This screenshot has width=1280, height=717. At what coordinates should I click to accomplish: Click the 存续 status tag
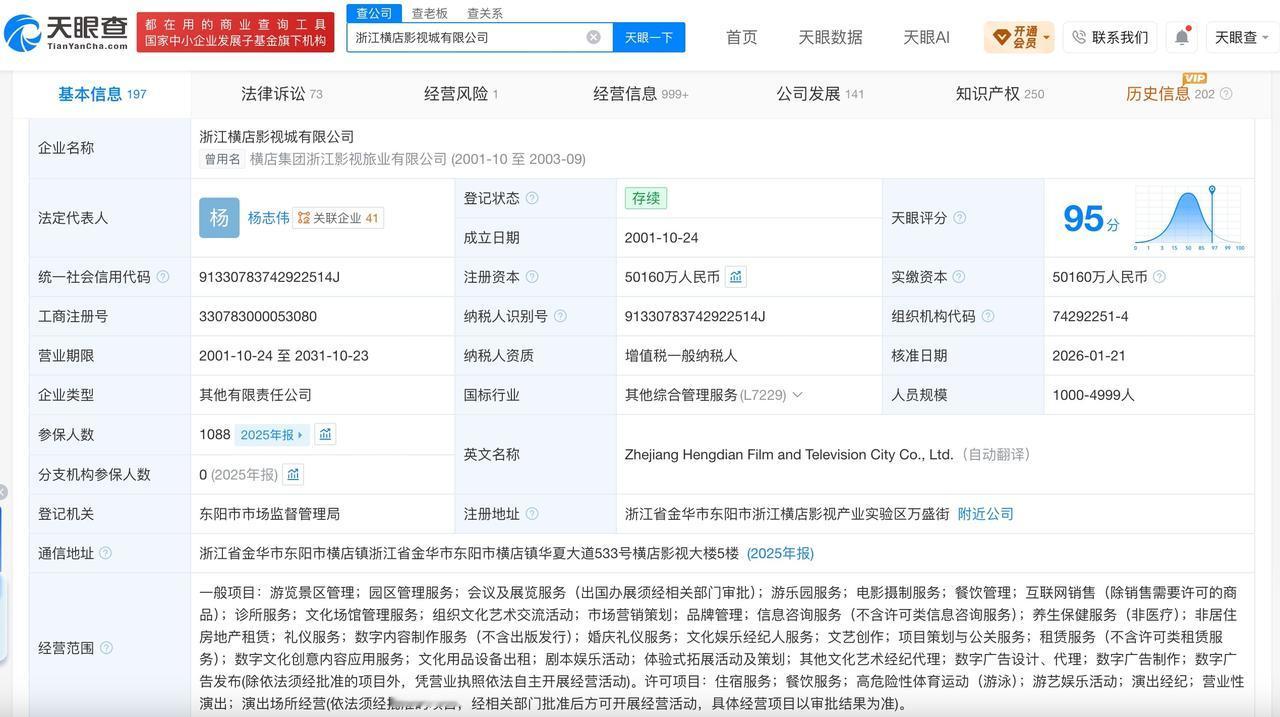coord(645,198)
